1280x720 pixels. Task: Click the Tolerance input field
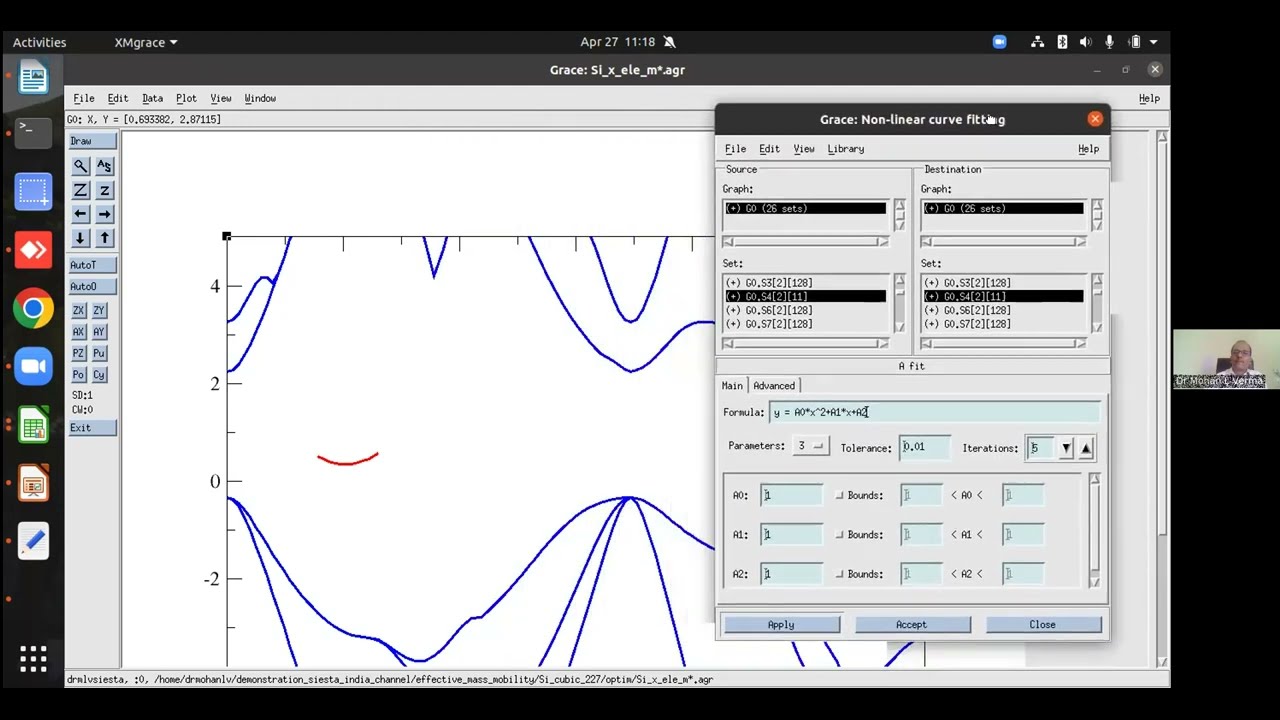925,447
